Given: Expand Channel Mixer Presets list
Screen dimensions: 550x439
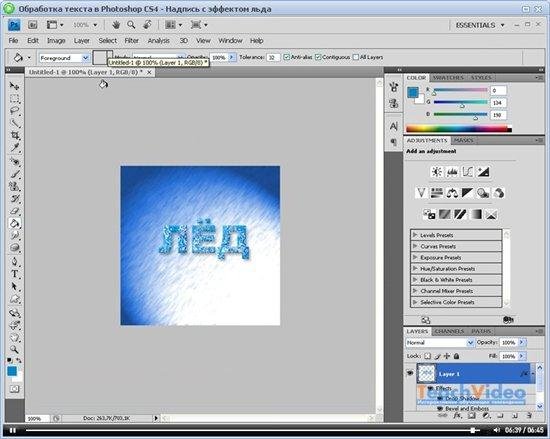Looking at the screenshot, I should 415,291.
